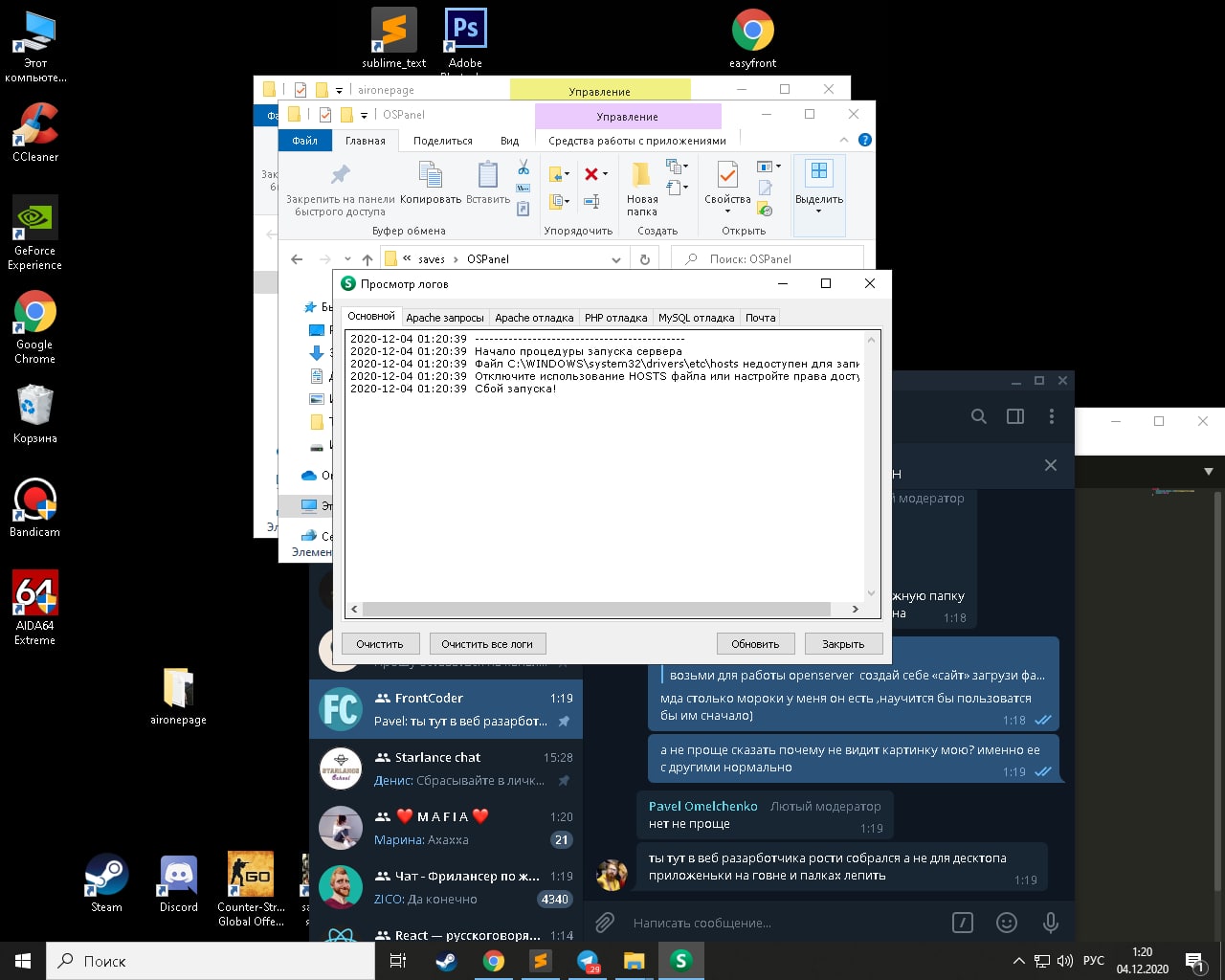This screenshot has height=980, width=1225.
Task: Switch to Apache запросы tab
Action: (x=444, y=318)
